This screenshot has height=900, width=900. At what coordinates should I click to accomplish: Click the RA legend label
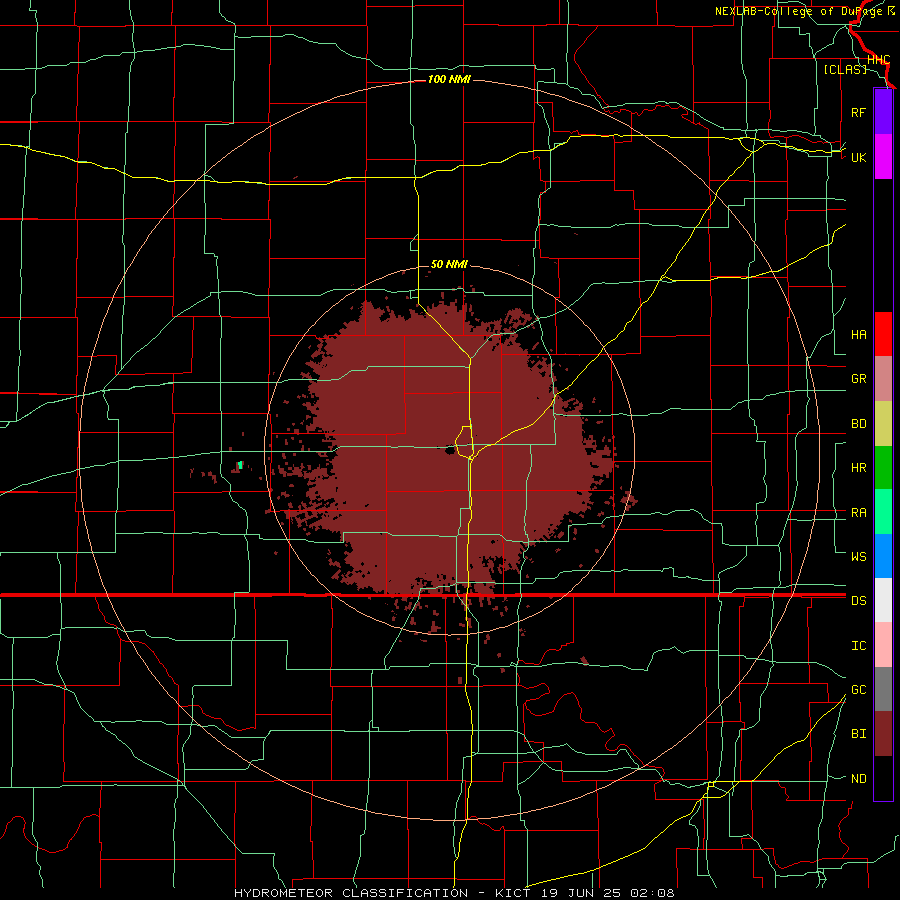[858, 512]
